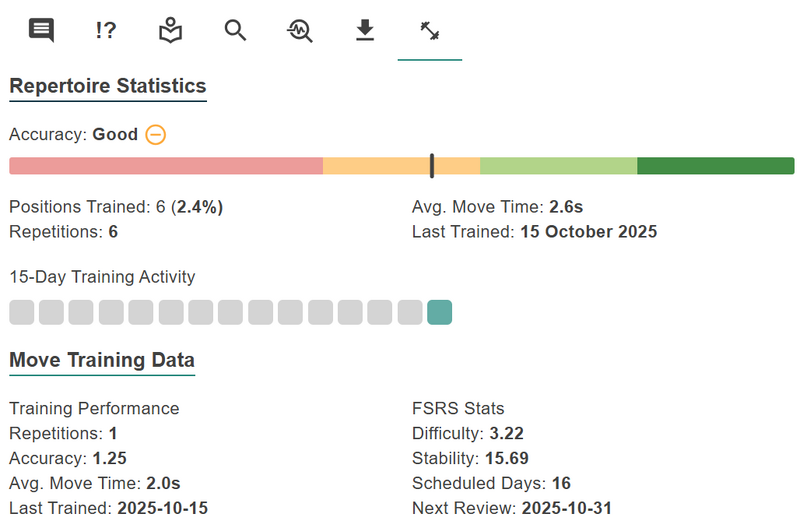Screen dimensions: 800x528
Task: Click the orange accuracy bar segment
Action: 375,166
